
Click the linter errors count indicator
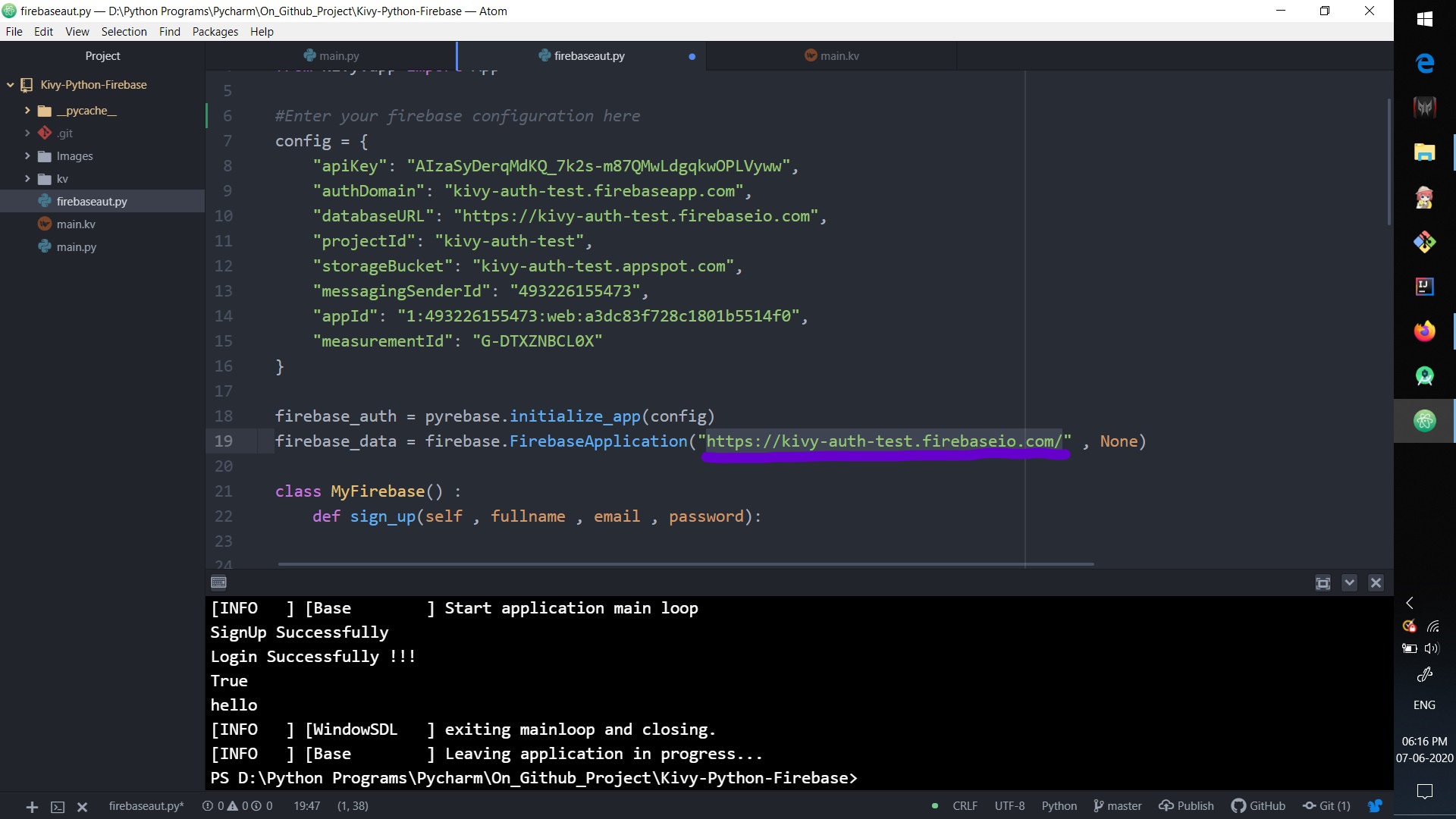pyautogui.click(x=214, y=805)
